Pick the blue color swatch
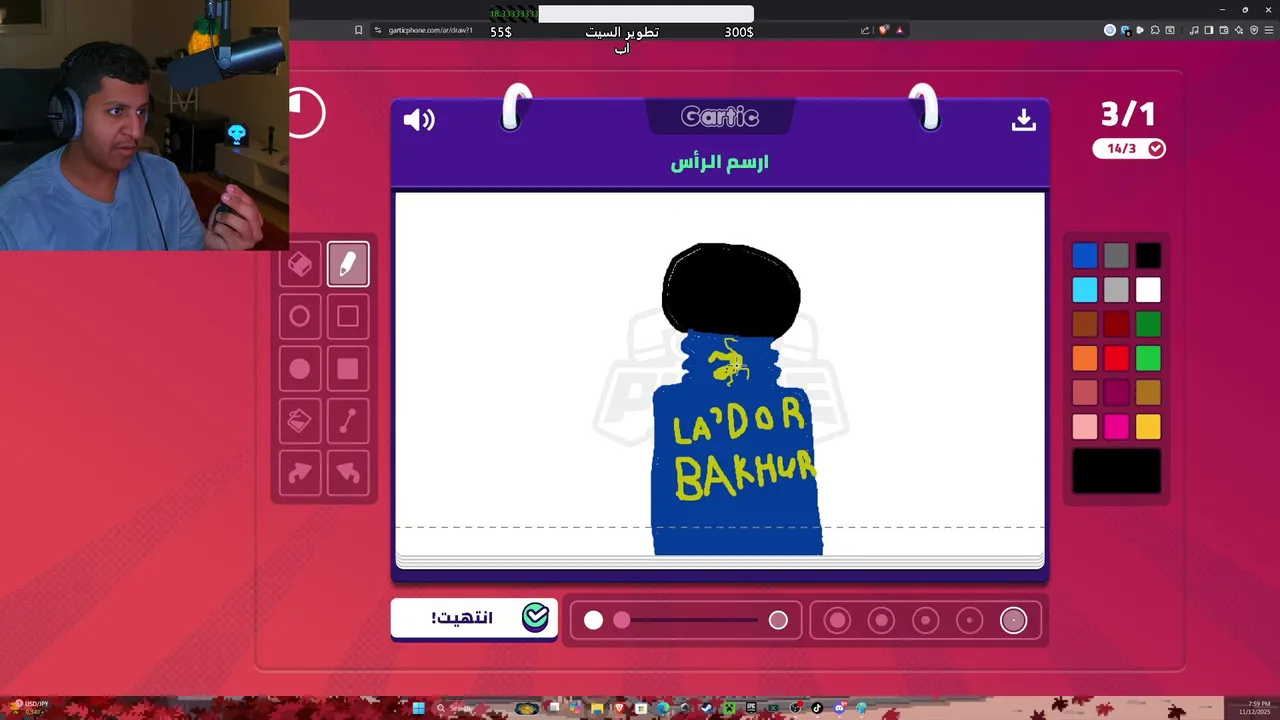 pyautogui.click(x=1085, y=256)
